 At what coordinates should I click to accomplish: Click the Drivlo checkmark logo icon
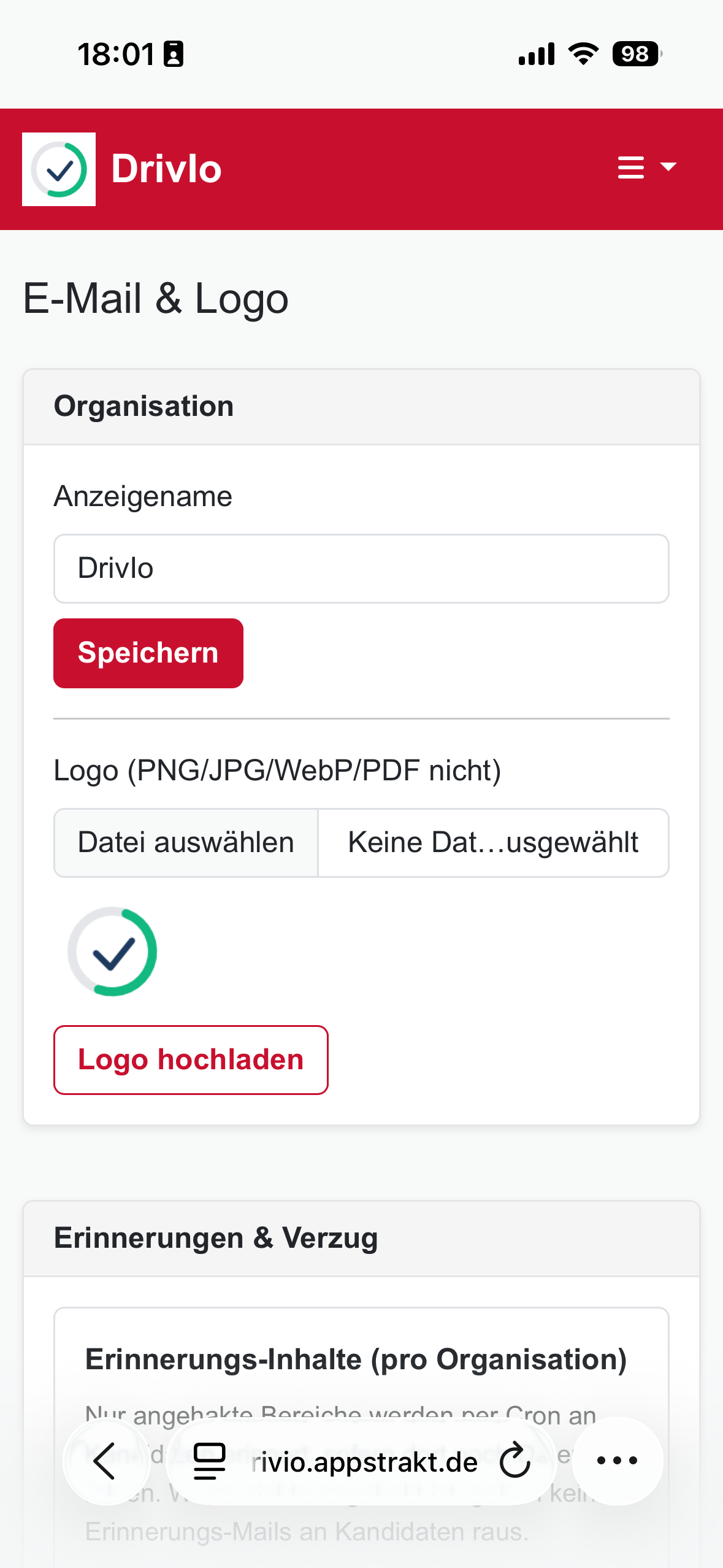click(59, 169)
